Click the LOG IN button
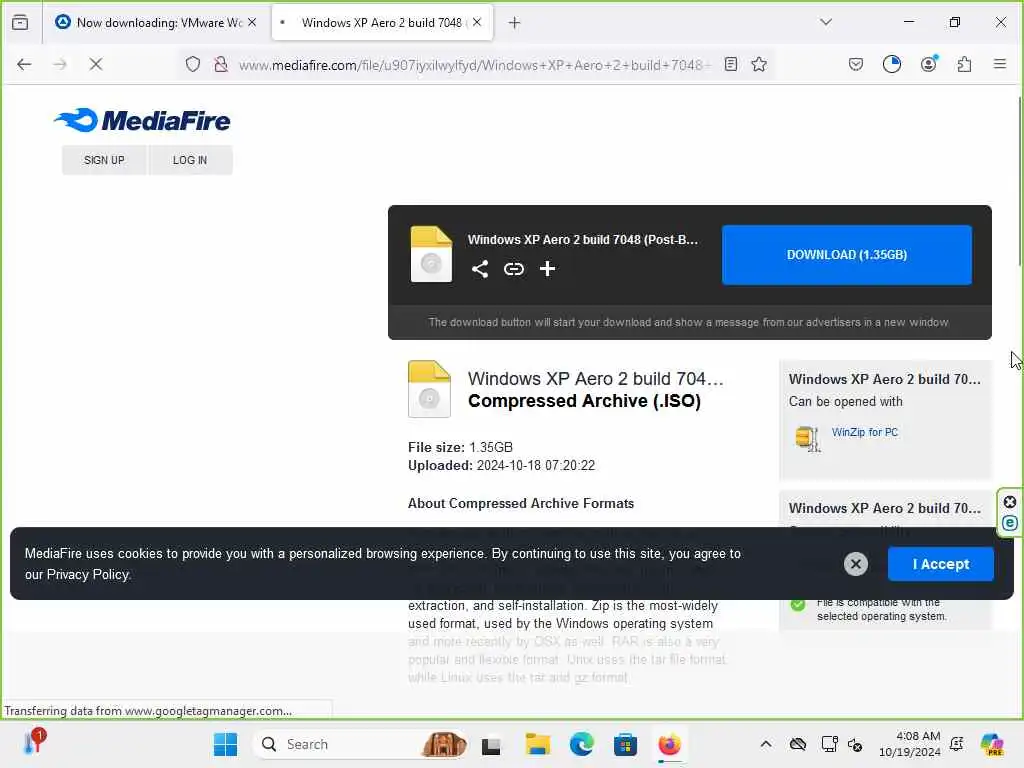 tap(190, 160)
